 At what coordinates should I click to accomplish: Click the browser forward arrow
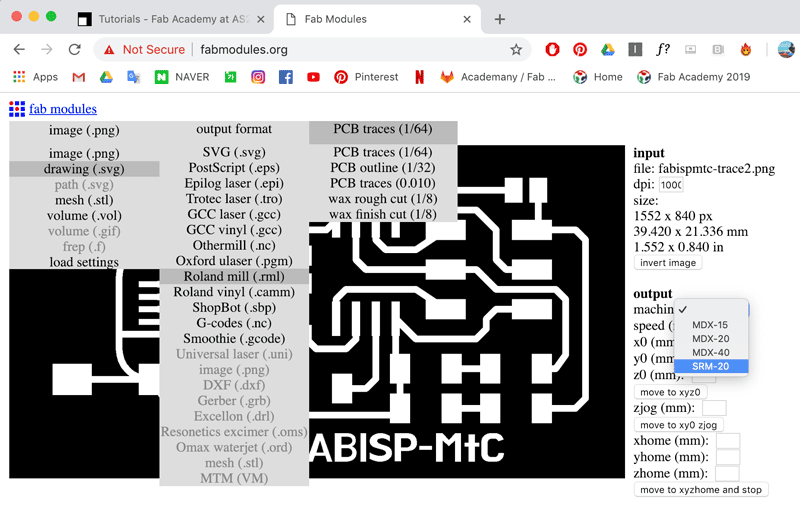46,50
